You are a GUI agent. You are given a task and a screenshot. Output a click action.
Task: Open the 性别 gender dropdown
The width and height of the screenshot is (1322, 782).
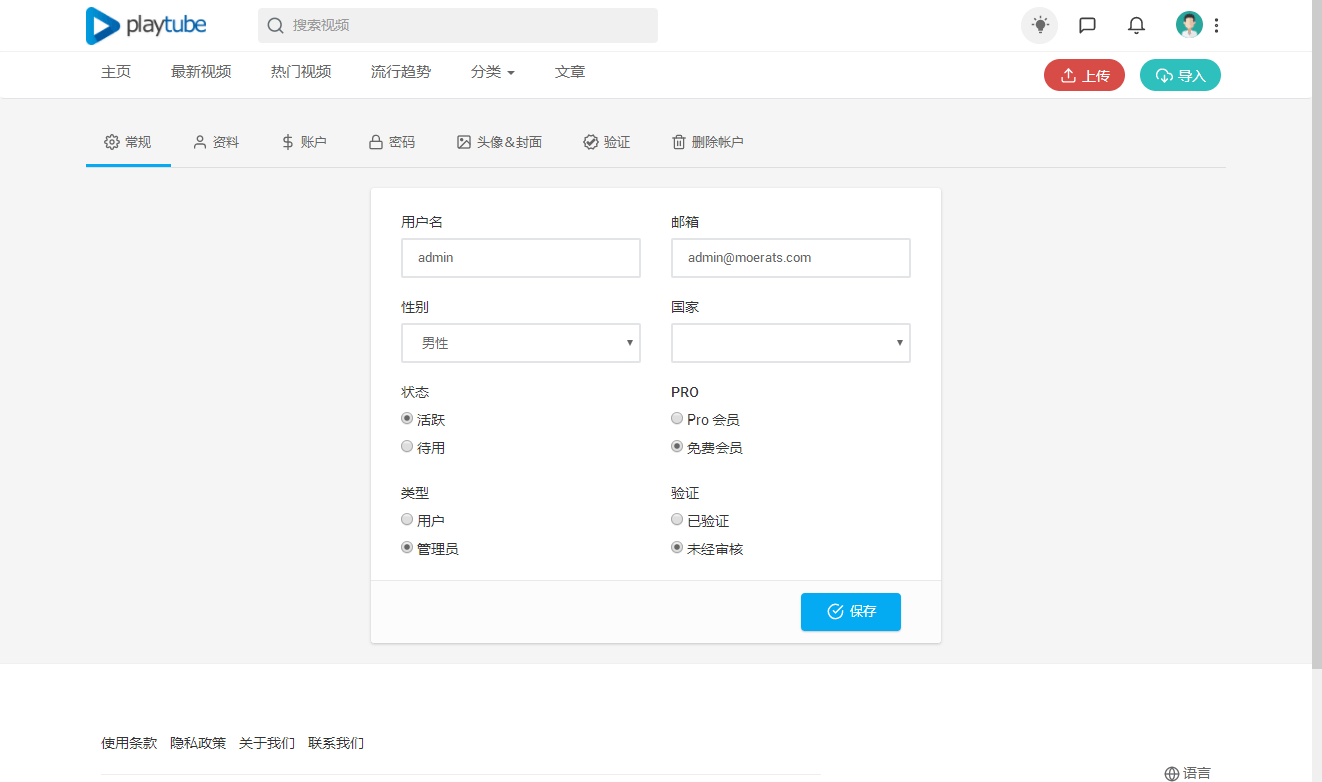520,343
